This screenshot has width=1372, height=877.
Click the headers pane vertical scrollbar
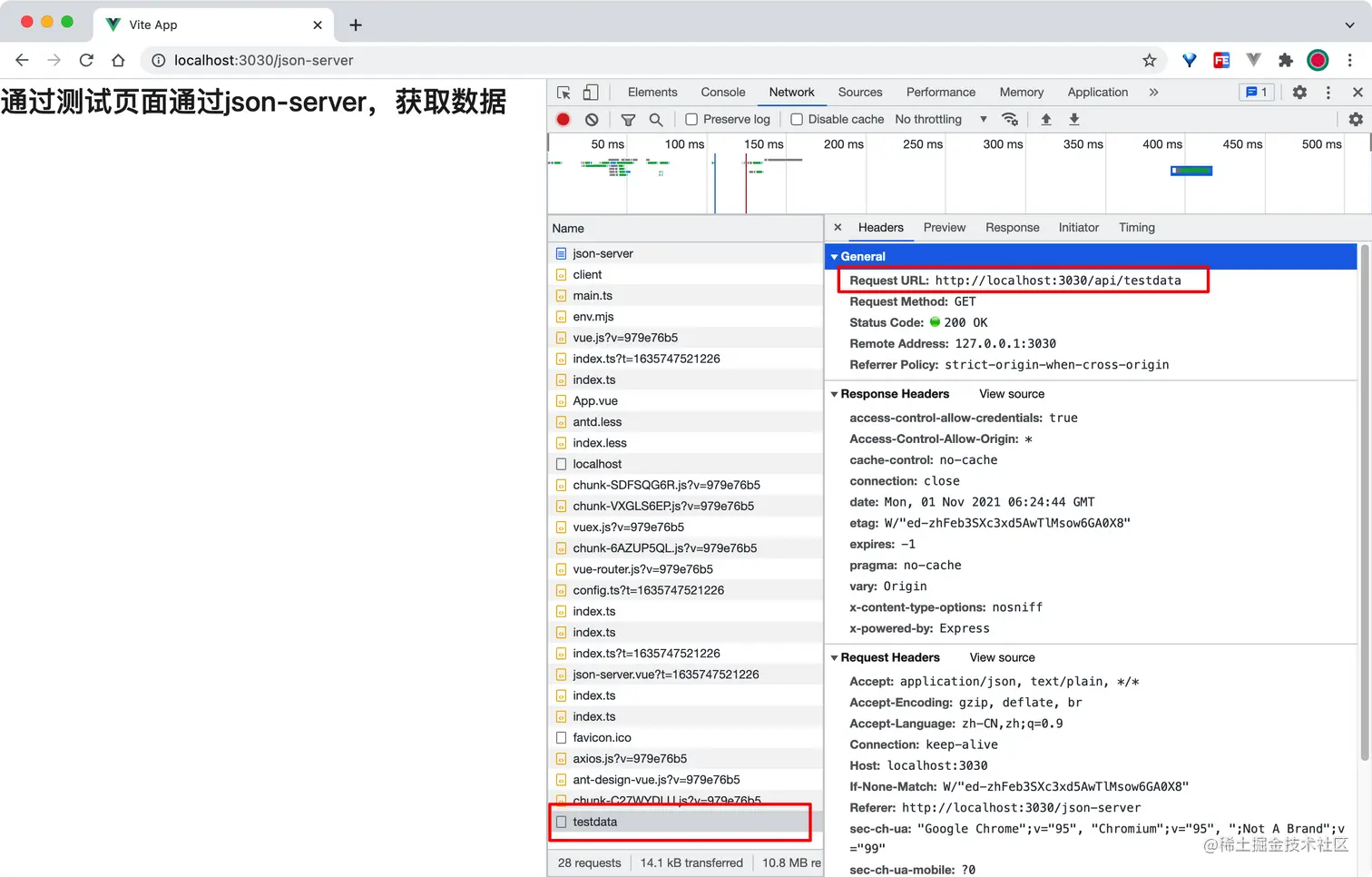click(x=1364, y=502)
